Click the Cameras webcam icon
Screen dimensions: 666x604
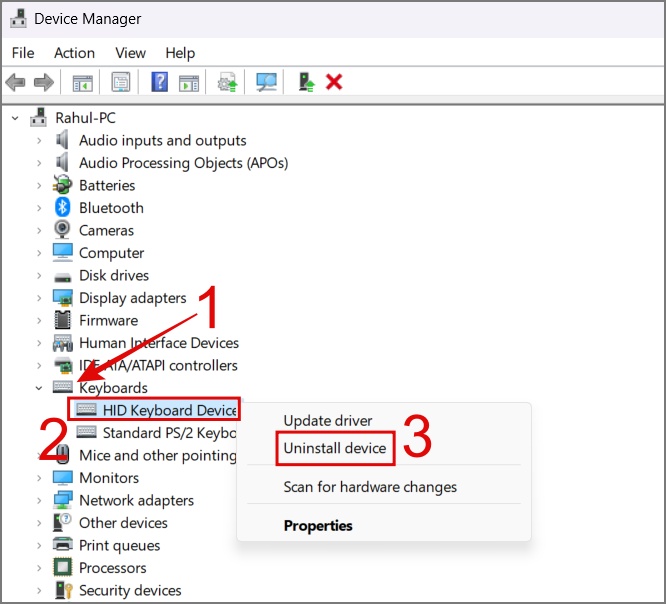coord(62,230)
